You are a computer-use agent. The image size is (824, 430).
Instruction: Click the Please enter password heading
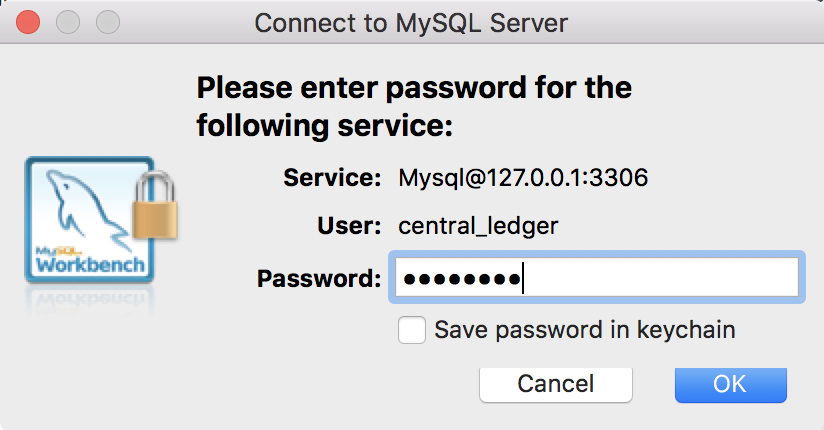414,107
